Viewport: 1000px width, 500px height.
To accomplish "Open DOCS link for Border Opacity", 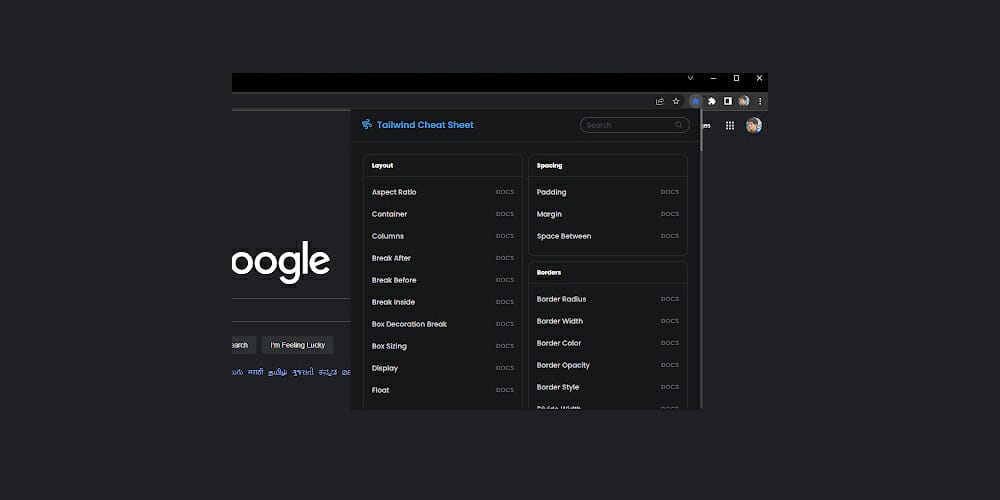I will 670,365.
